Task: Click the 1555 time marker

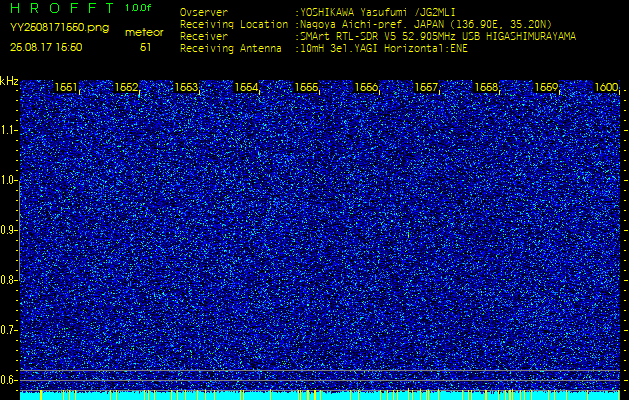Action: 306,87
